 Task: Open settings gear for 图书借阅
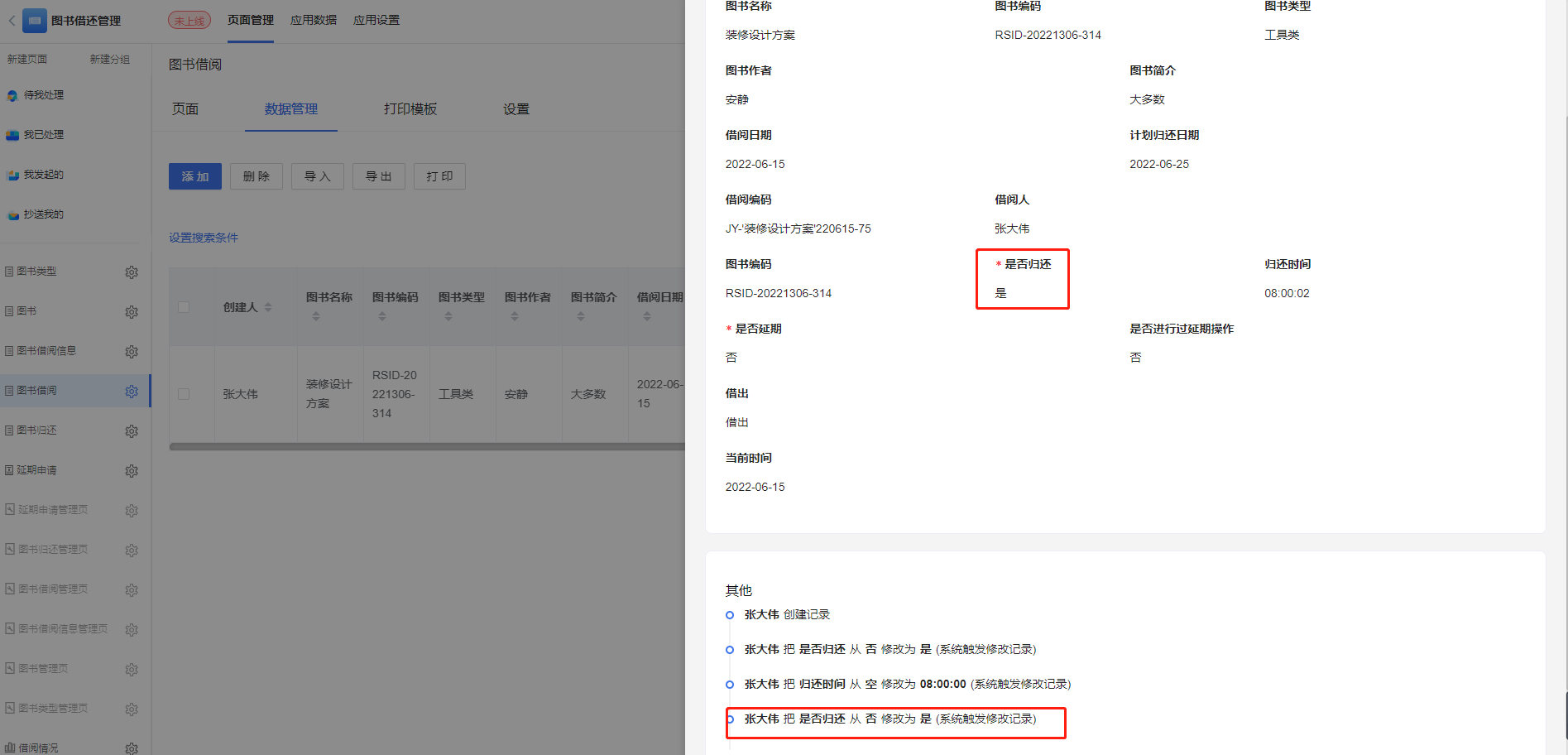click(132, 392)
